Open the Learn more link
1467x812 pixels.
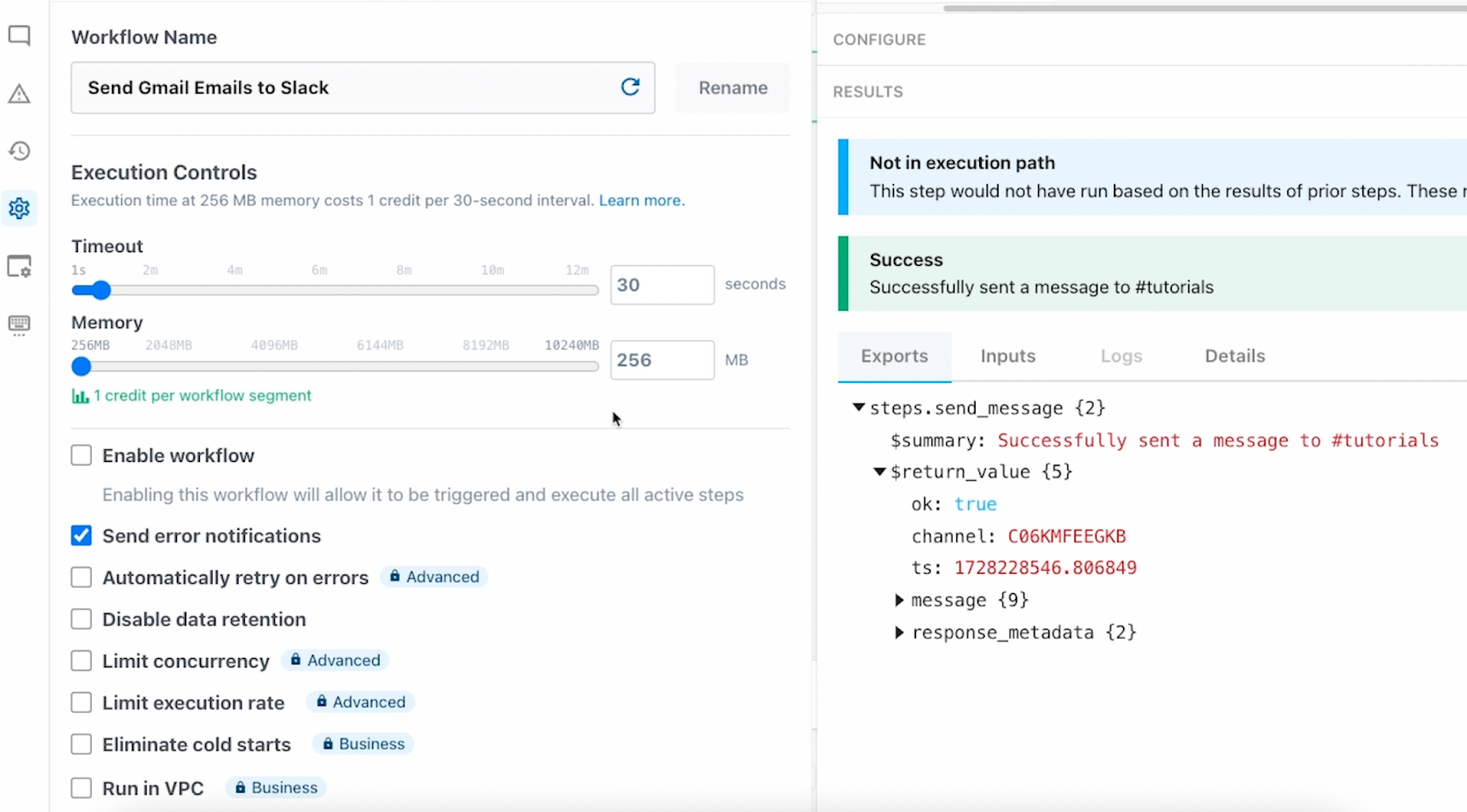point(640,201)
